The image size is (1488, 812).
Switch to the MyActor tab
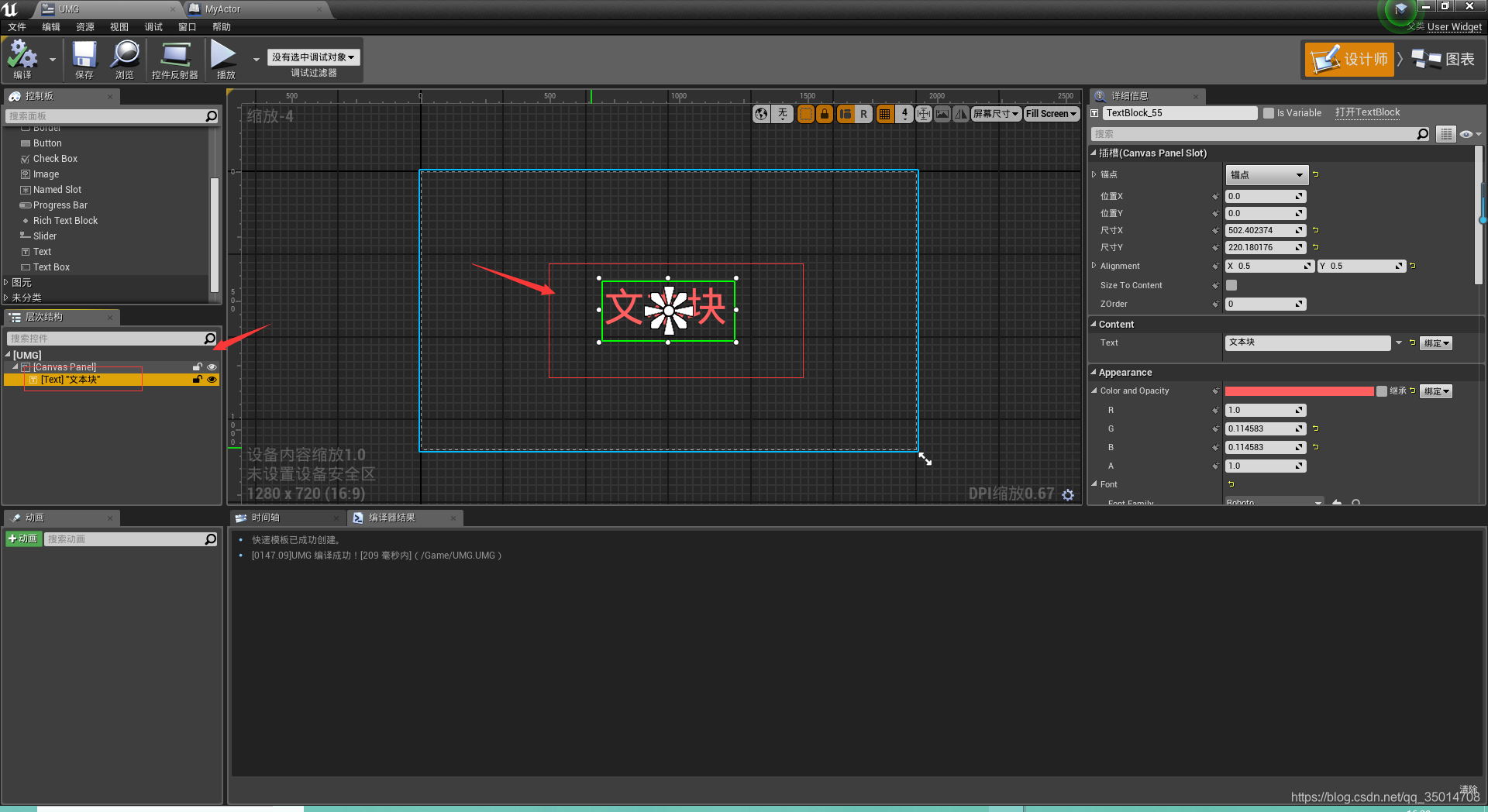(256, 9)
